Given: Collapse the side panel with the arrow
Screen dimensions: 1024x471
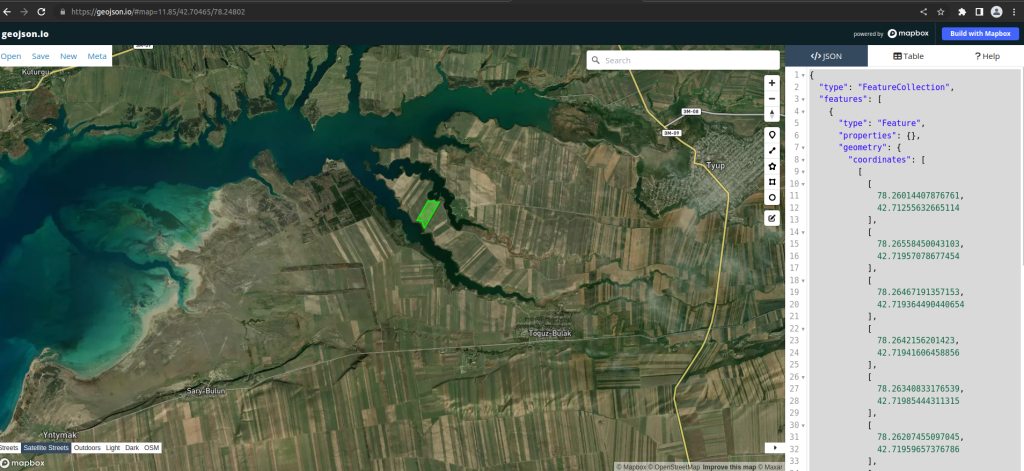Looking at the screenshot, I should pos(775,447).
